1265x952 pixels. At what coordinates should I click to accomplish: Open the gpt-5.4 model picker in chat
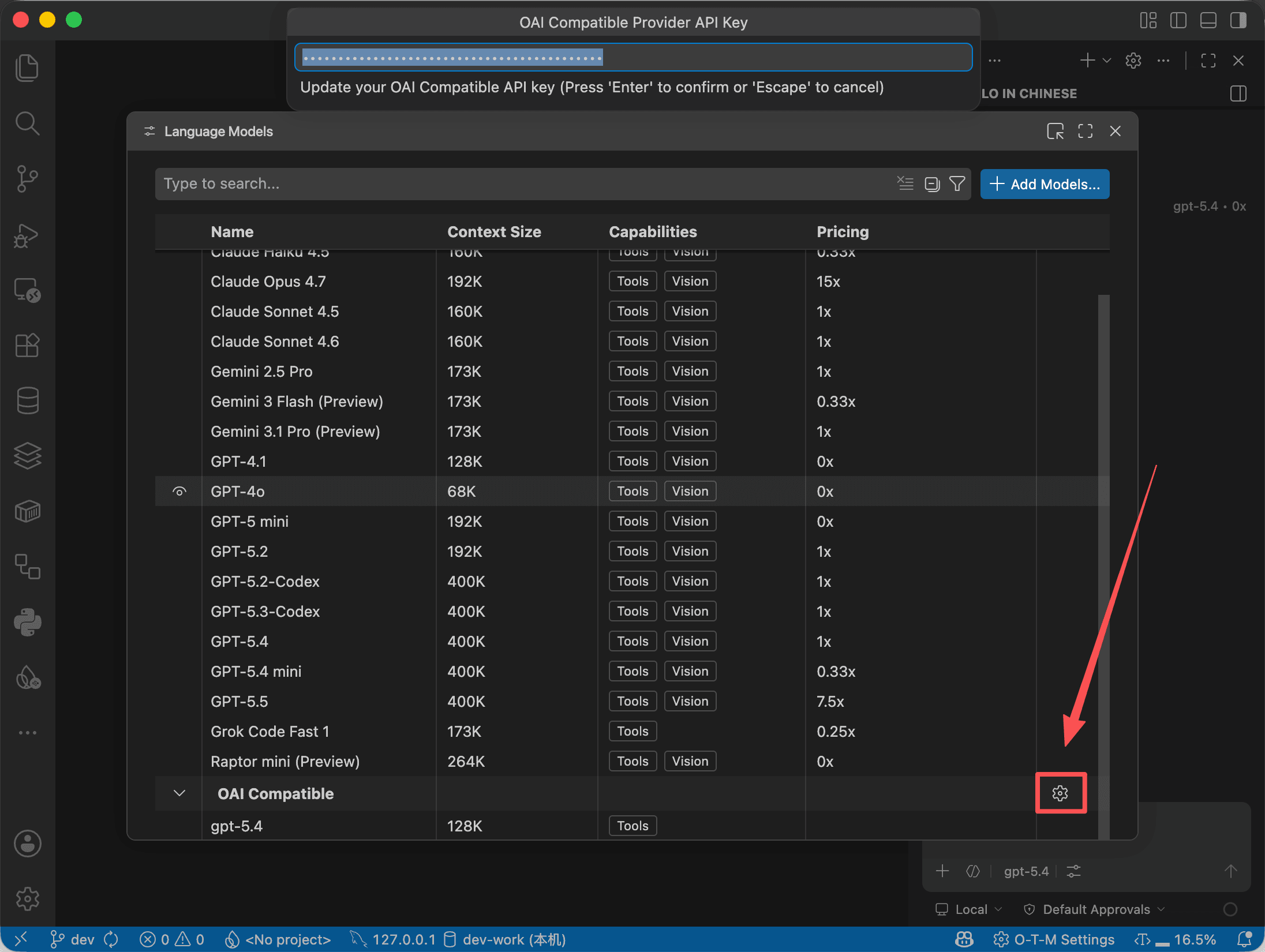tap(1026, 871)
